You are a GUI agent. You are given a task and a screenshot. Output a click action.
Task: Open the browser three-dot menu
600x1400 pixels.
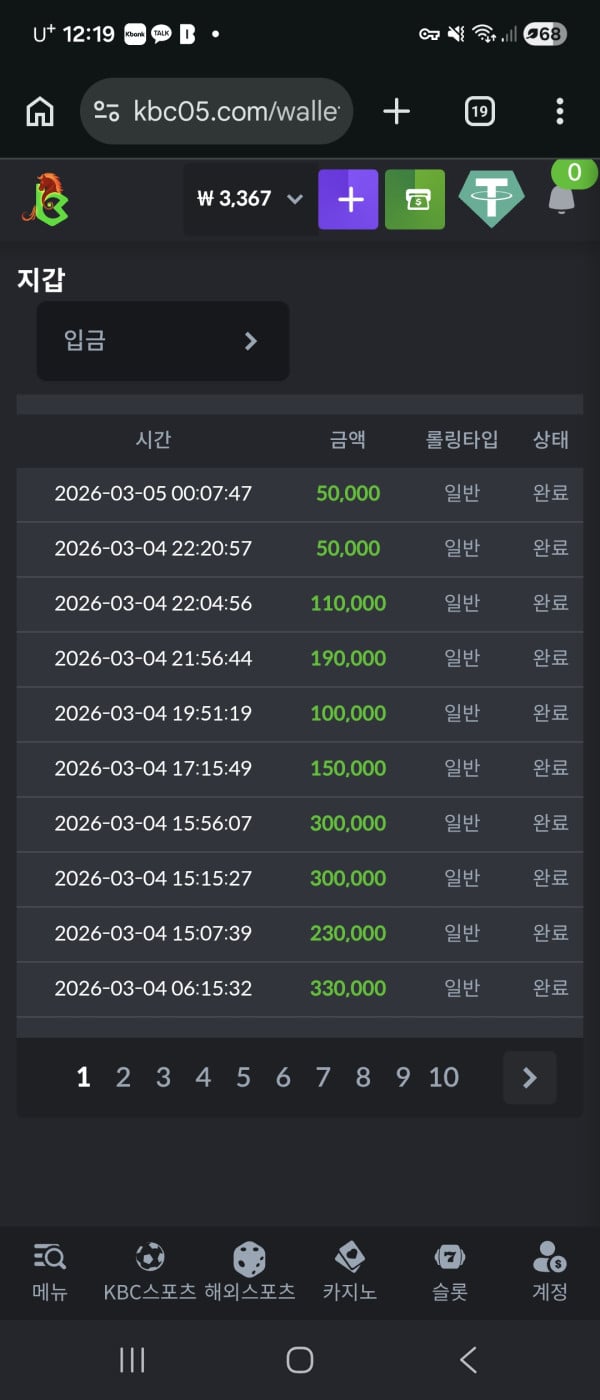click(x=559, y=112)
